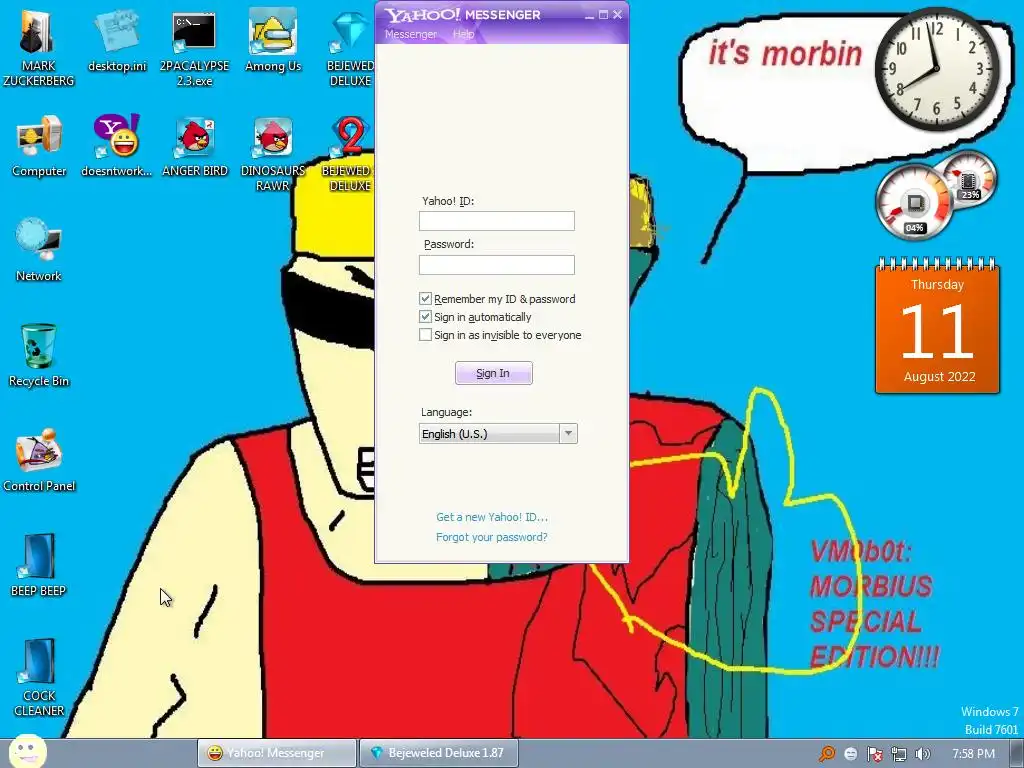Close the Yahoo! Messenger window
The height and width of the screenshot is (768, 1024).
[x=618, y=14]
